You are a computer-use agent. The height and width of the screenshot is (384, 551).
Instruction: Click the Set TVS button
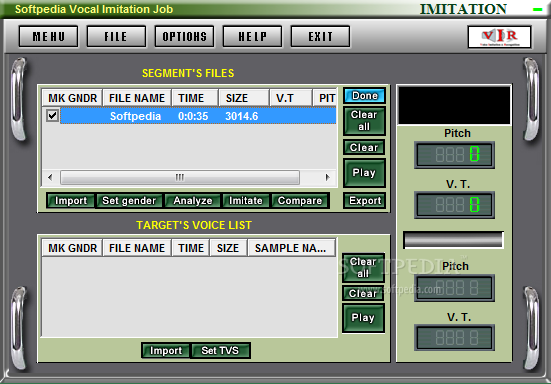(220, 350)
